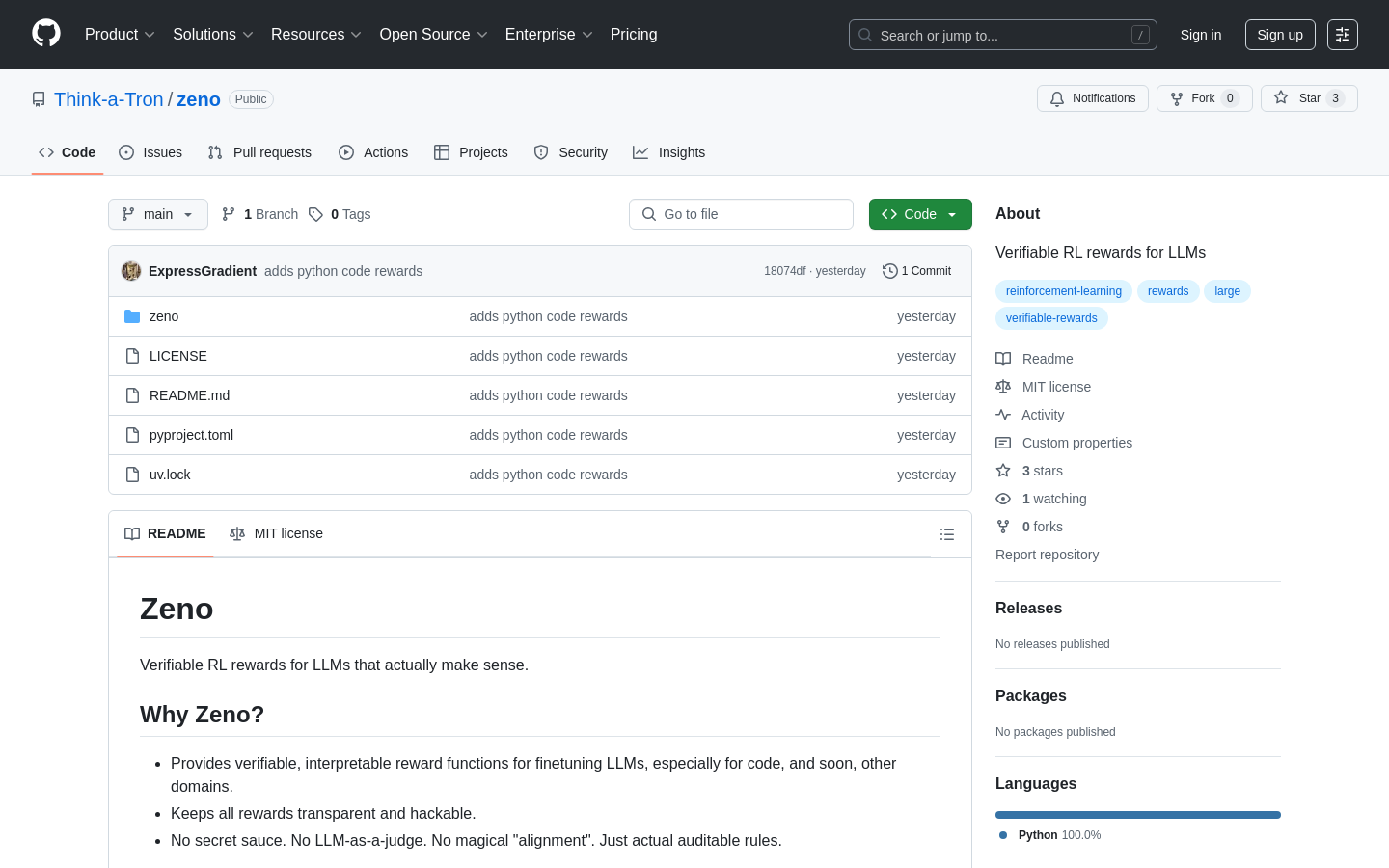1389x868 pixels.
Task: Open ExpressGradient's avatar image
Action: 131,271
